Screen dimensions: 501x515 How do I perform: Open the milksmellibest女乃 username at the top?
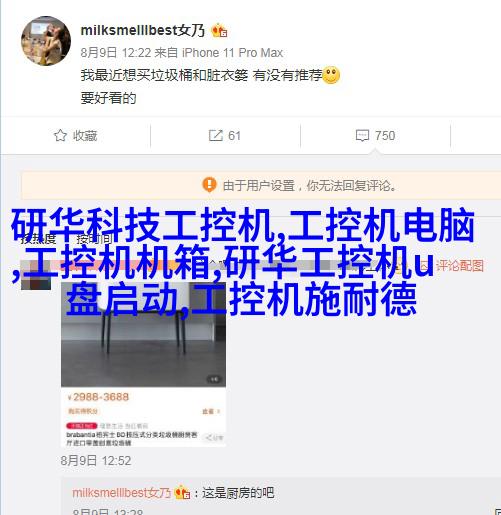pyautogui.click(x=143, y=31)
